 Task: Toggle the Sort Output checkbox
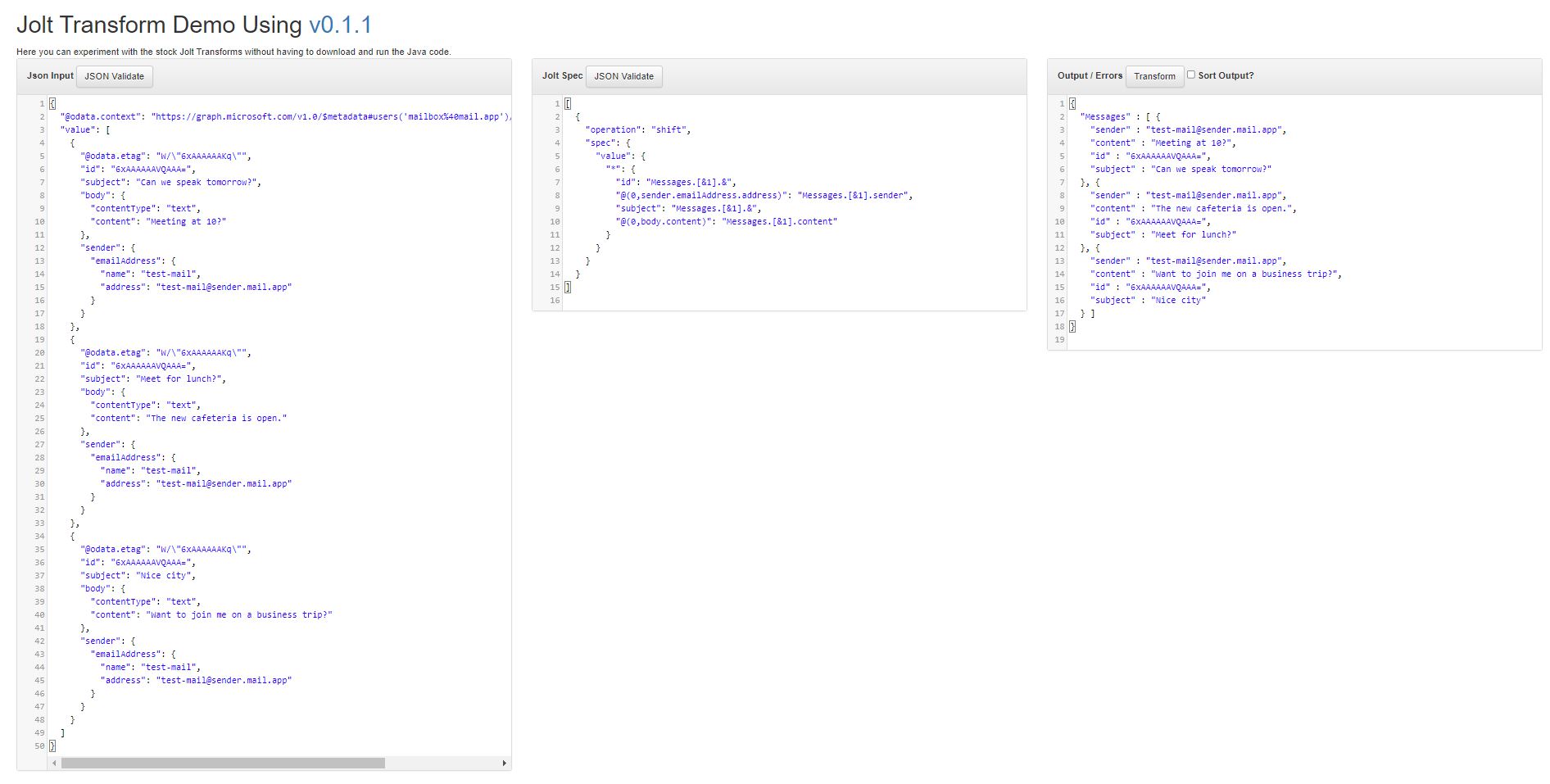[x=1191, y=75]
